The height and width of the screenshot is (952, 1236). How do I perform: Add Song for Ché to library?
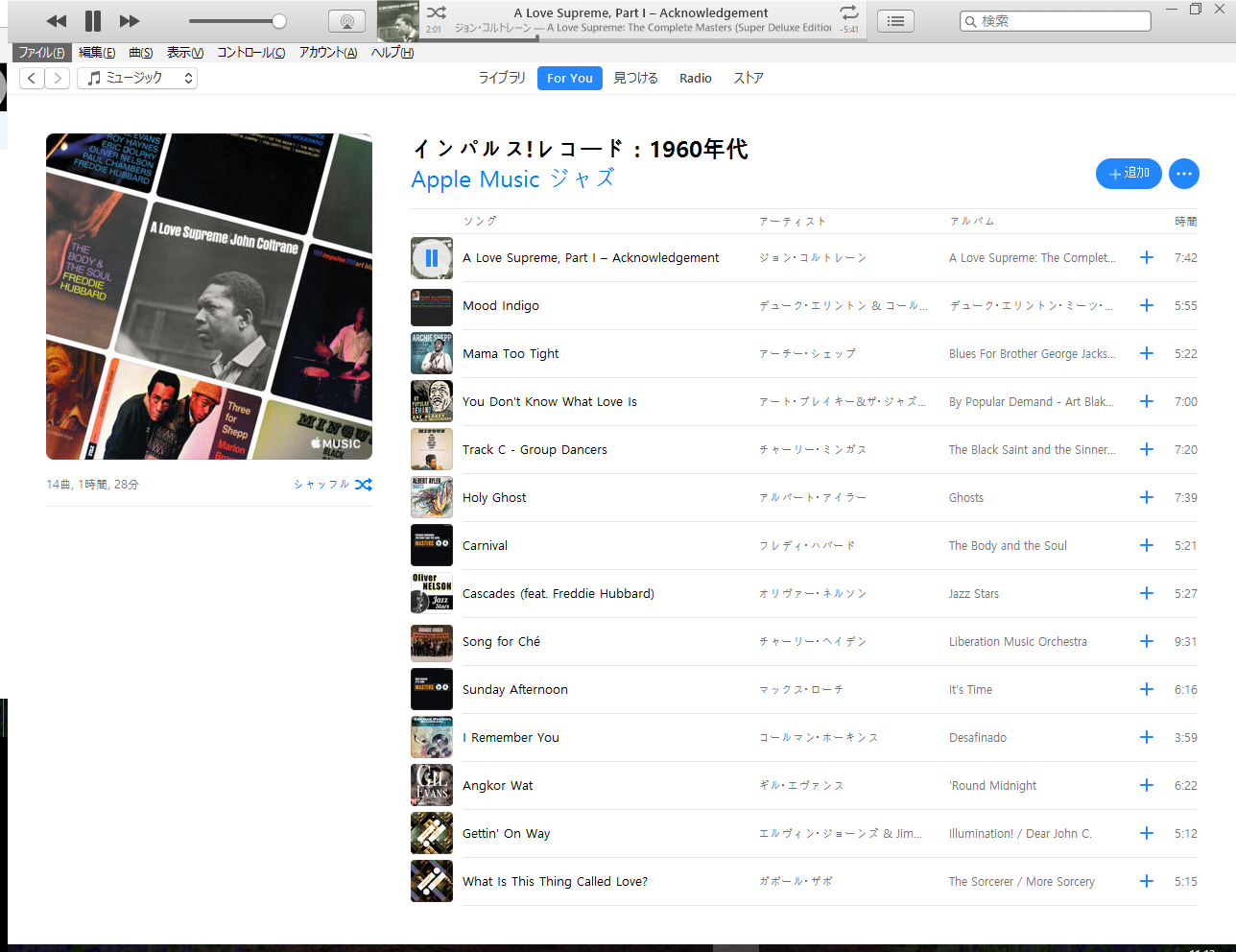click(x=1146, y=641)
